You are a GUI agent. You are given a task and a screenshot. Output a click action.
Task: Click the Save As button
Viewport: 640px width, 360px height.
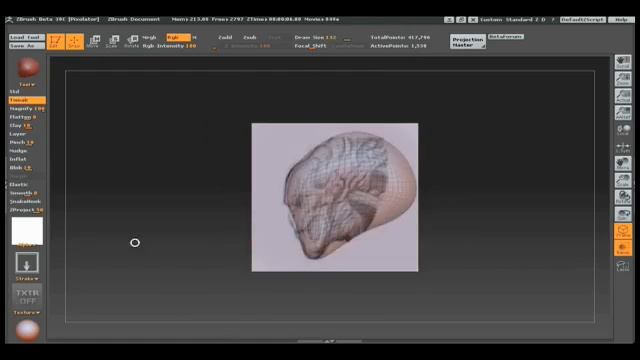click(x=27, y=46)
